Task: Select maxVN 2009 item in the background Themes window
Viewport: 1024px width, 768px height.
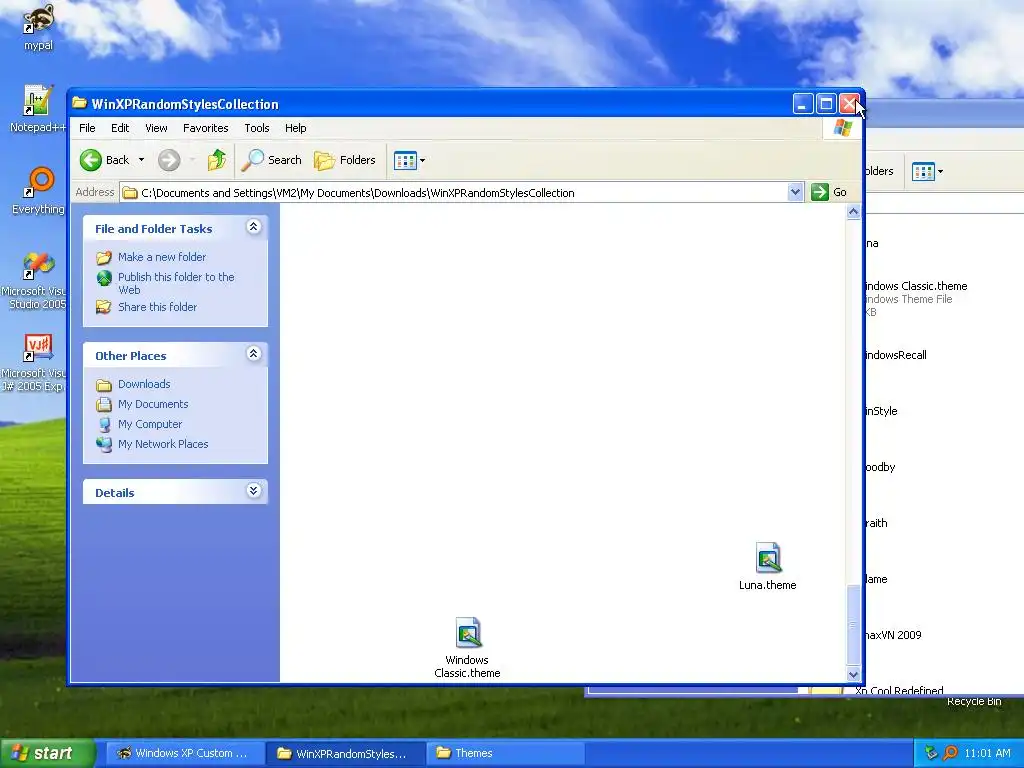Action: tap(893, 635)
